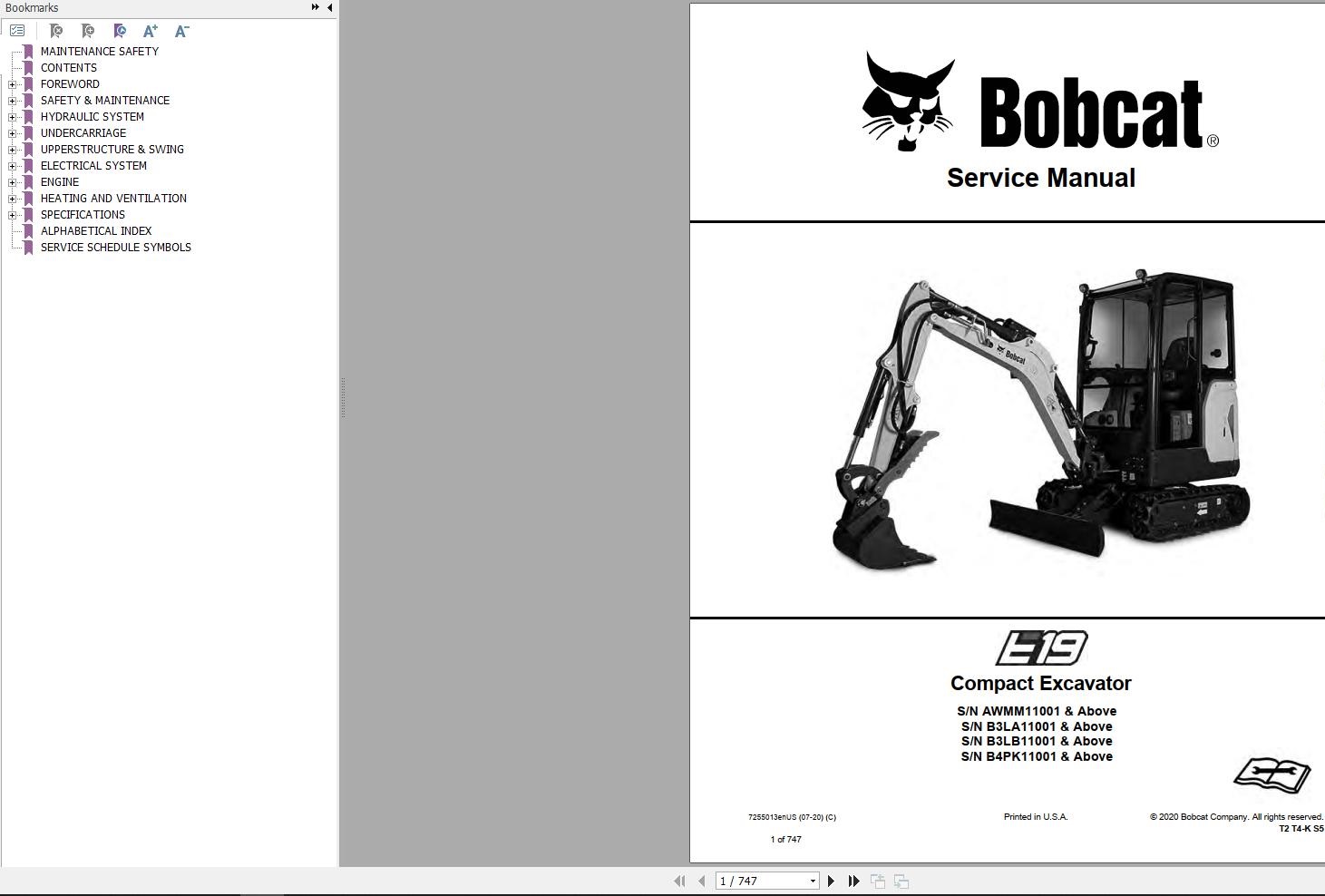Click the panel splitter handle
The height and width of the screenshot is (896, 1325).
point(342,397)
